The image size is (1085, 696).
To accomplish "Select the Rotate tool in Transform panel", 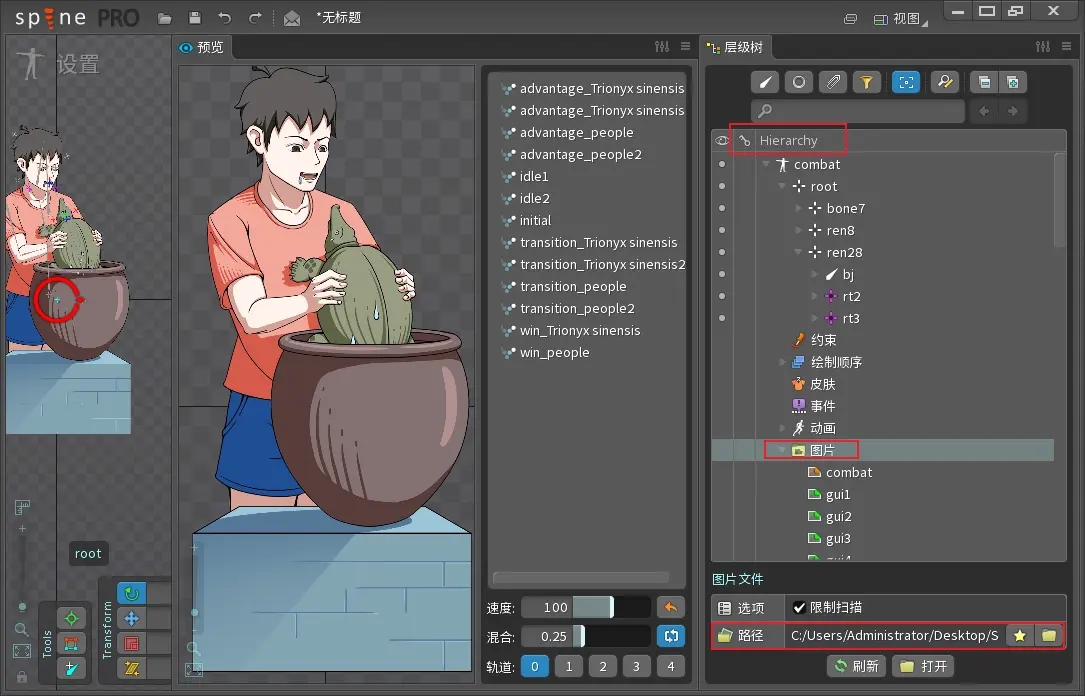I will coord(131,593).
